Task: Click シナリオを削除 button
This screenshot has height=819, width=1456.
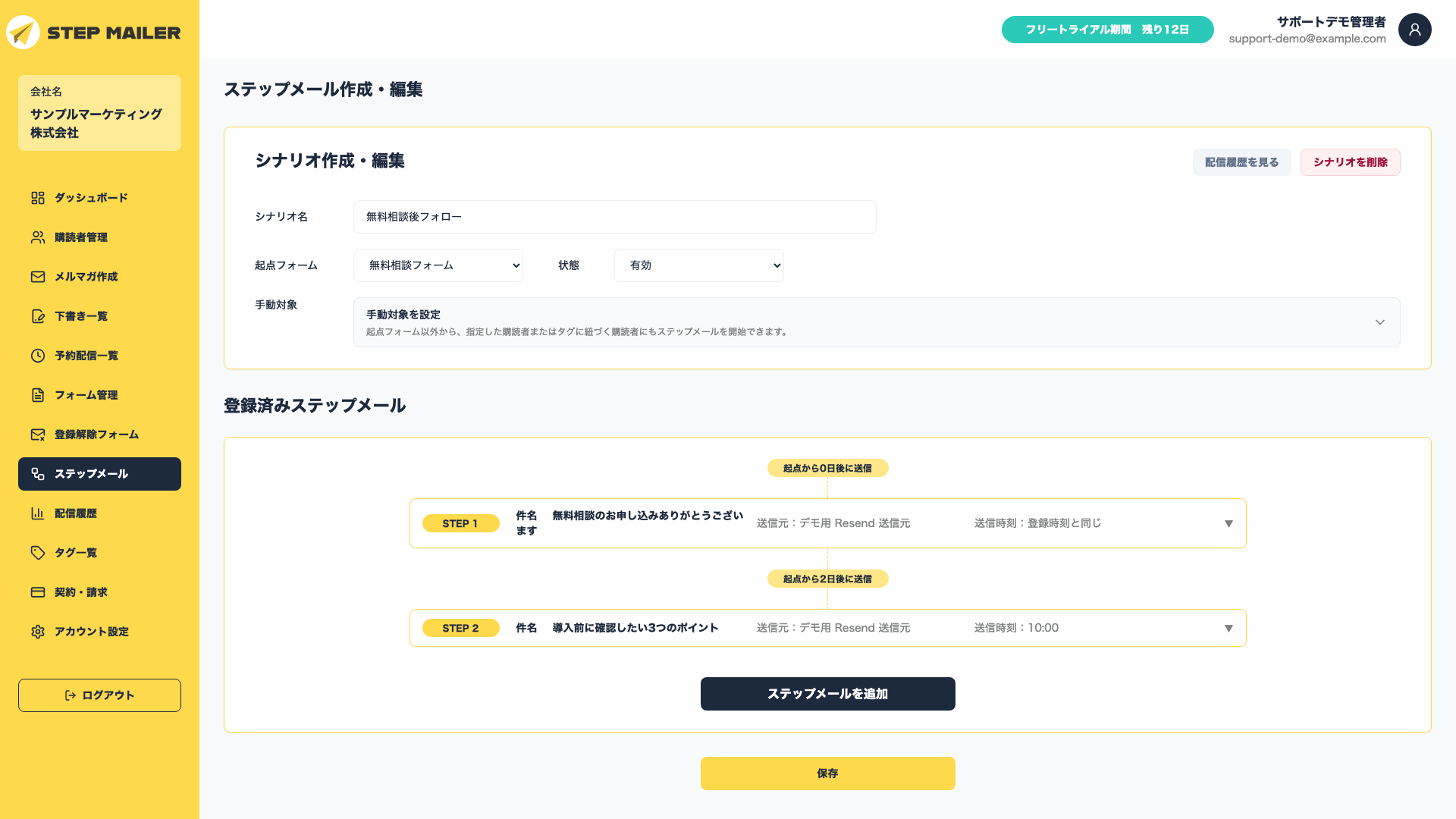Action: 1350,162
